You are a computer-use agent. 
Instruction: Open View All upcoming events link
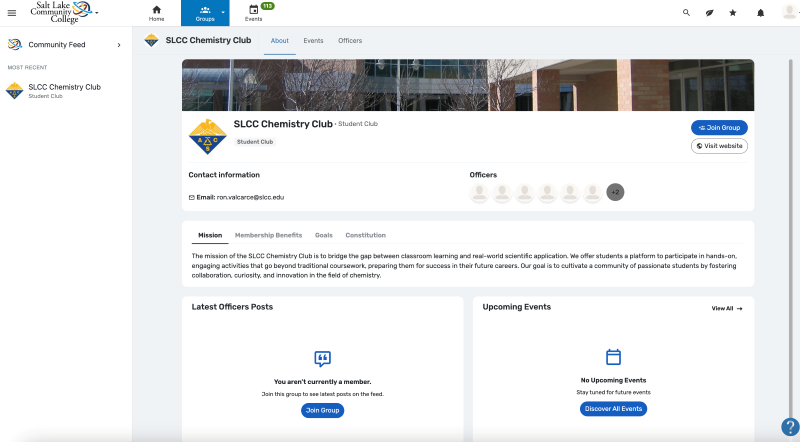pyautogui.click(x=727, y=308)
